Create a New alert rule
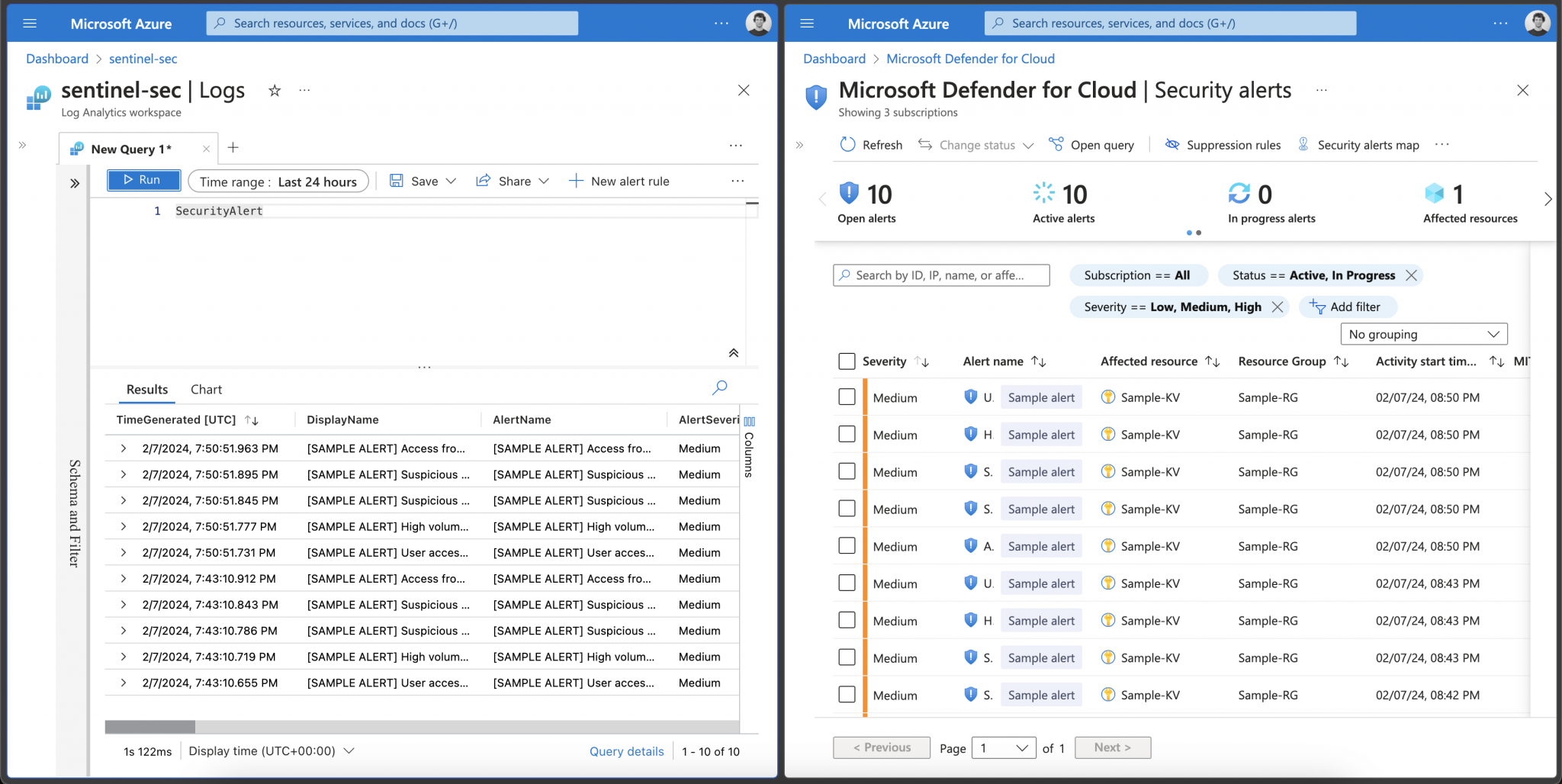 [619, 181]
